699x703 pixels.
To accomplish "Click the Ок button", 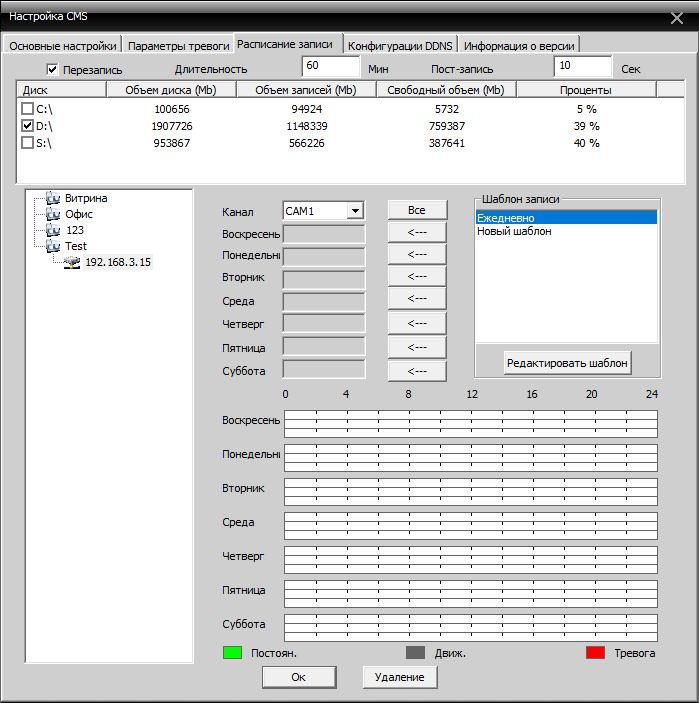I will coord(299,677).
